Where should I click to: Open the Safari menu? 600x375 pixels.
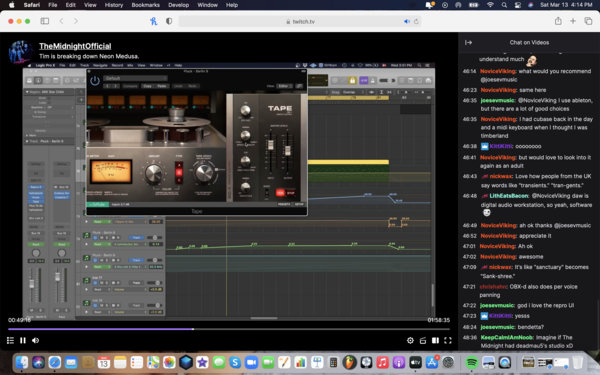click(32, 5)
